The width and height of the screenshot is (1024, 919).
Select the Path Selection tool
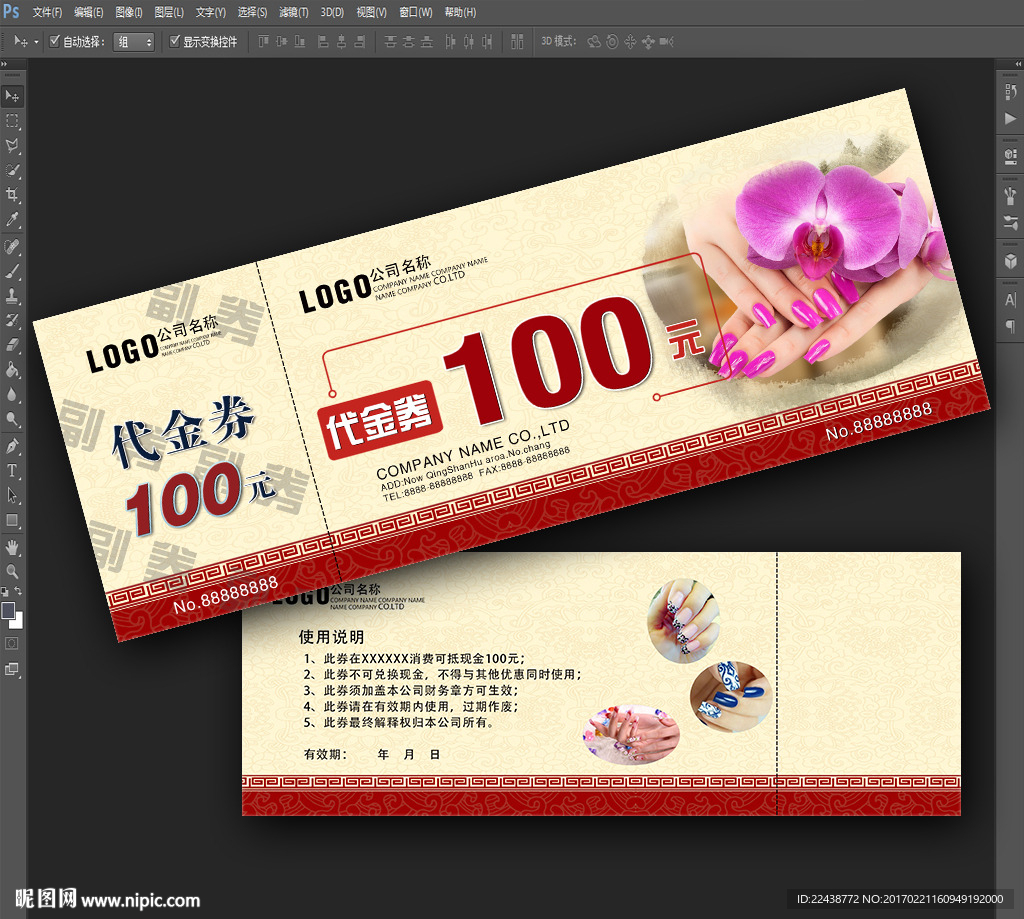pyautogui.click(x=12, y=496)
